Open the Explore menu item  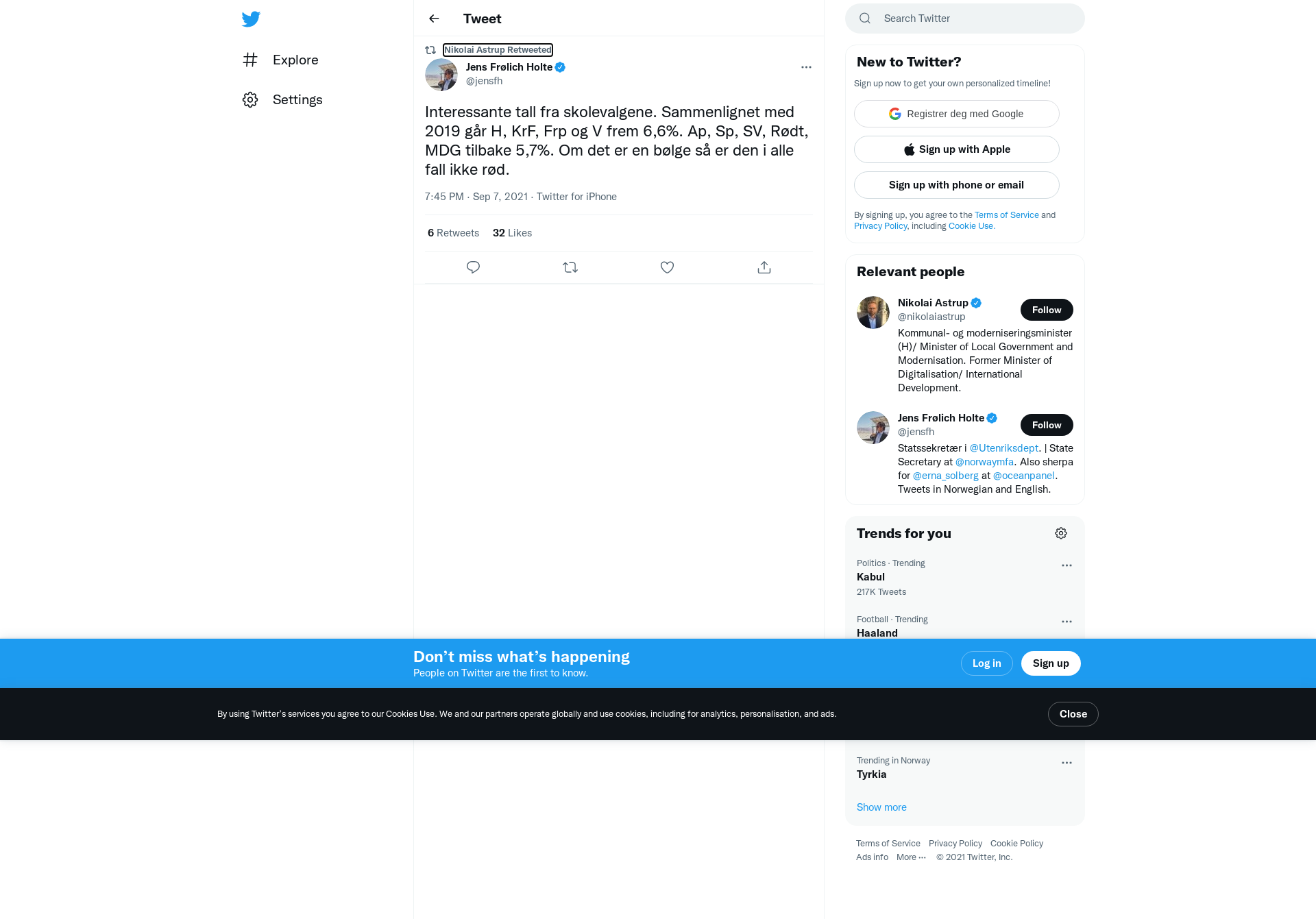coord(280,60)
